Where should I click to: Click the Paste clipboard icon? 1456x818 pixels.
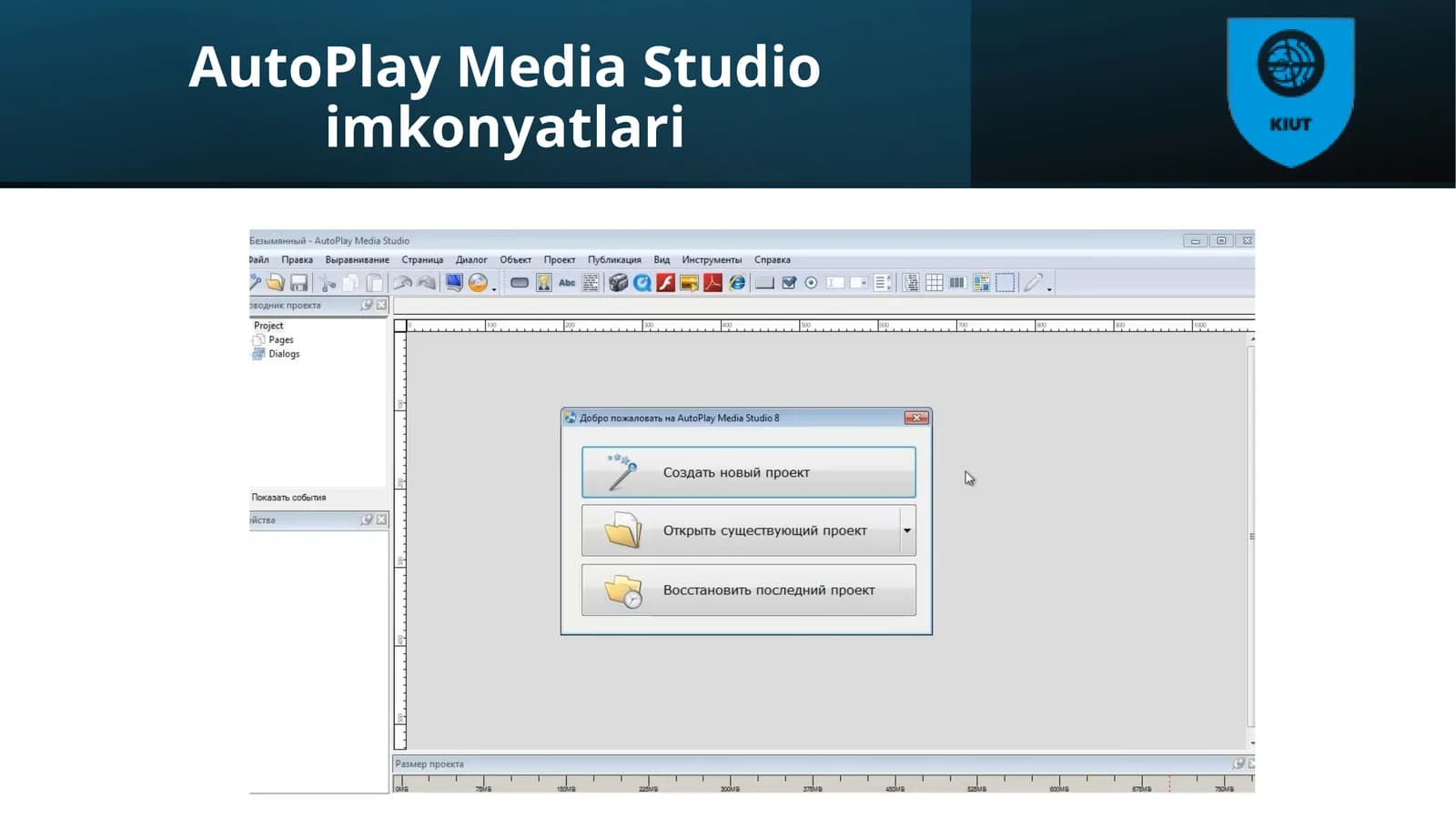[374, 283]
